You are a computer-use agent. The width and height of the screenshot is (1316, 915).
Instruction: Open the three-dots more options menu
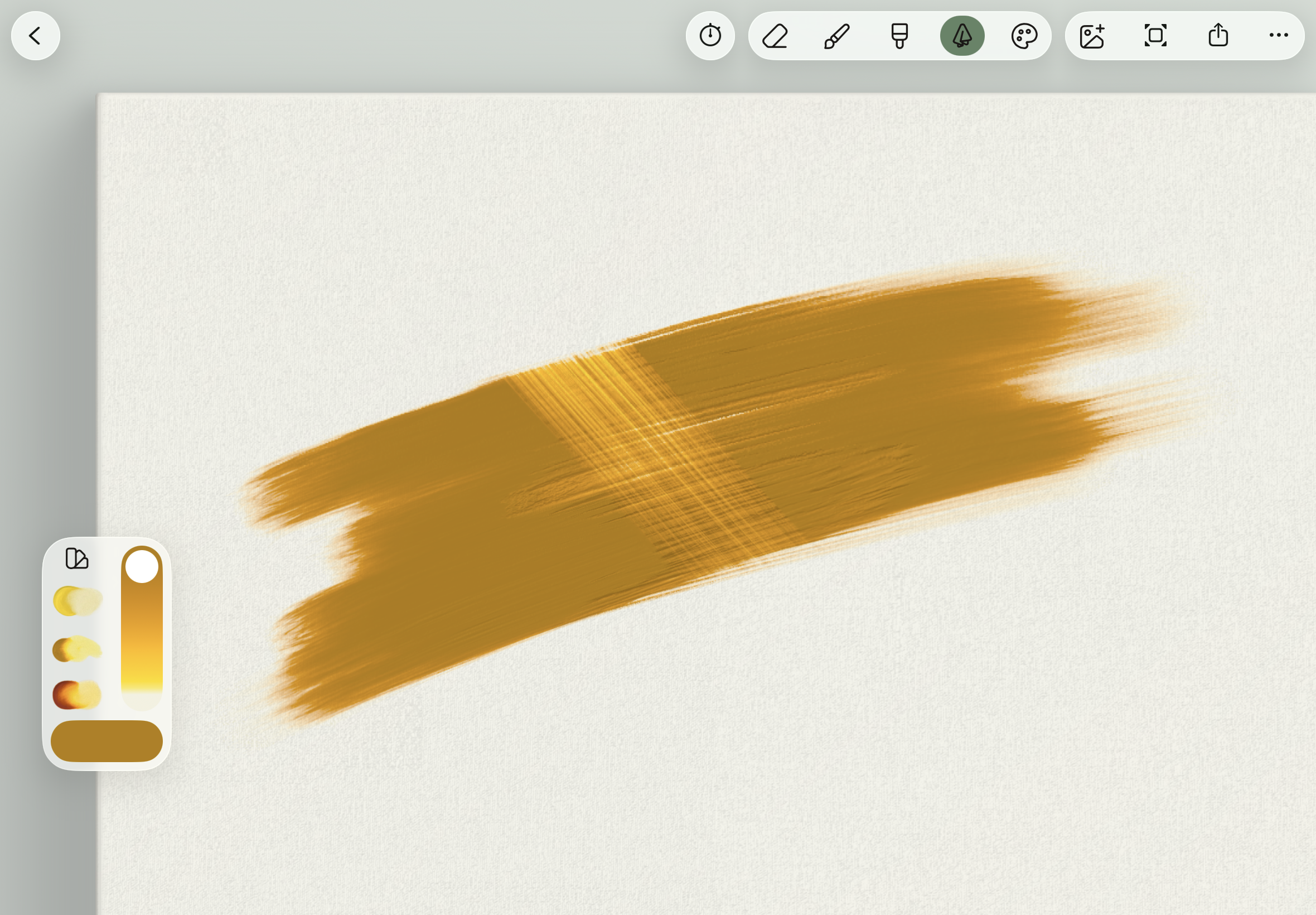(1278, 36)
